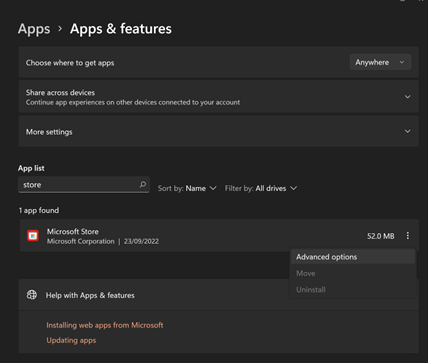Viewport: 428px width, 363px height.
Task: Click Microsoft Corporation 23/09/2022 publisher line
Action: point(103,241)
